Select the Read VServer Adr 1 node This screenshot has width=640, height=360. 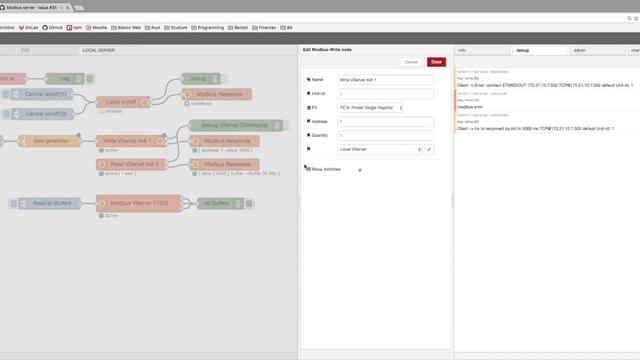coord(131,164)
